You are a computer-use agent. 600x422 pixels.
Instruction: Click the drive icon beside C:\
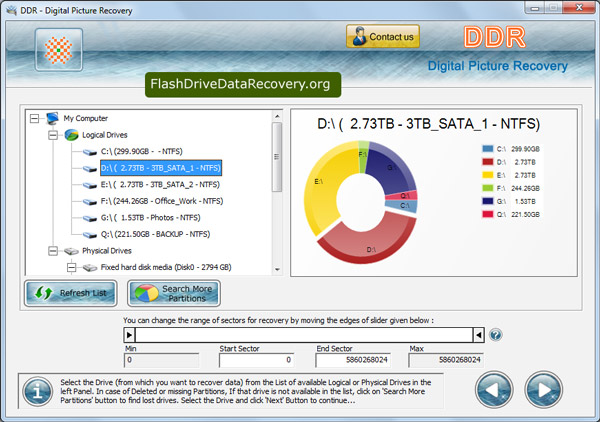pyautogui.click(x=90, y=152)
